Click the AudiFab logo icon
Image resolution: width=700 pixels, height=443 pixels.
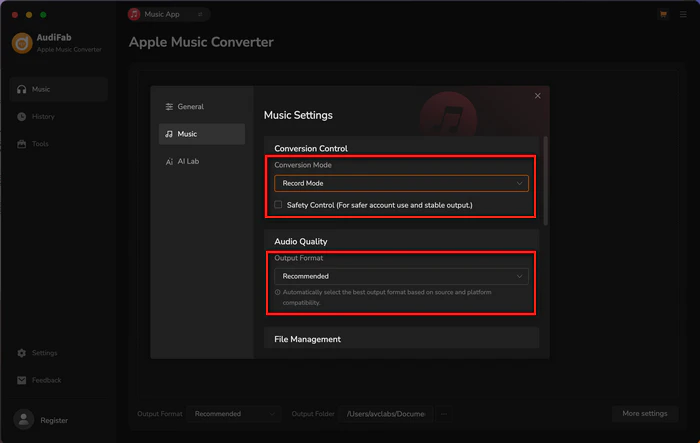(22, 43)
